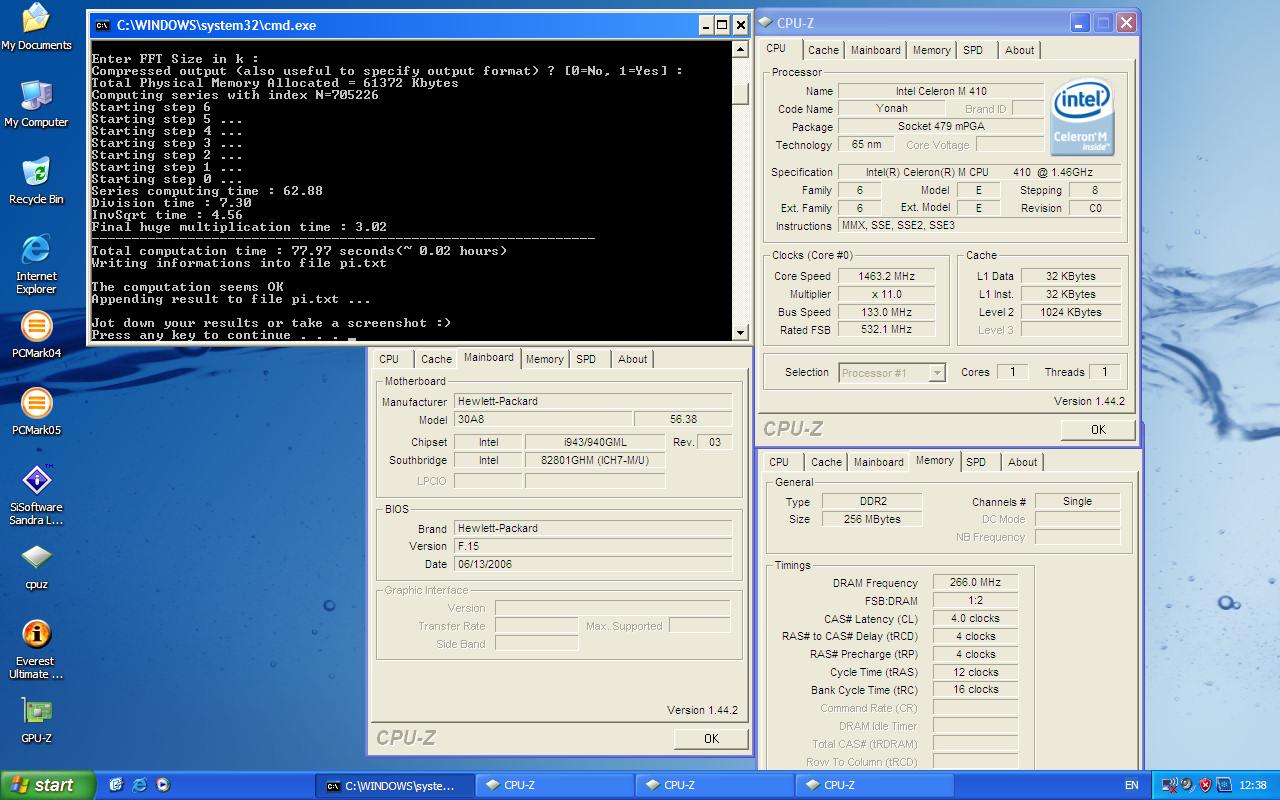The height and width of the screenshot is (800, 1280).
Task: Click the memory Size value 256 MBytes
Action: (872, 520)
